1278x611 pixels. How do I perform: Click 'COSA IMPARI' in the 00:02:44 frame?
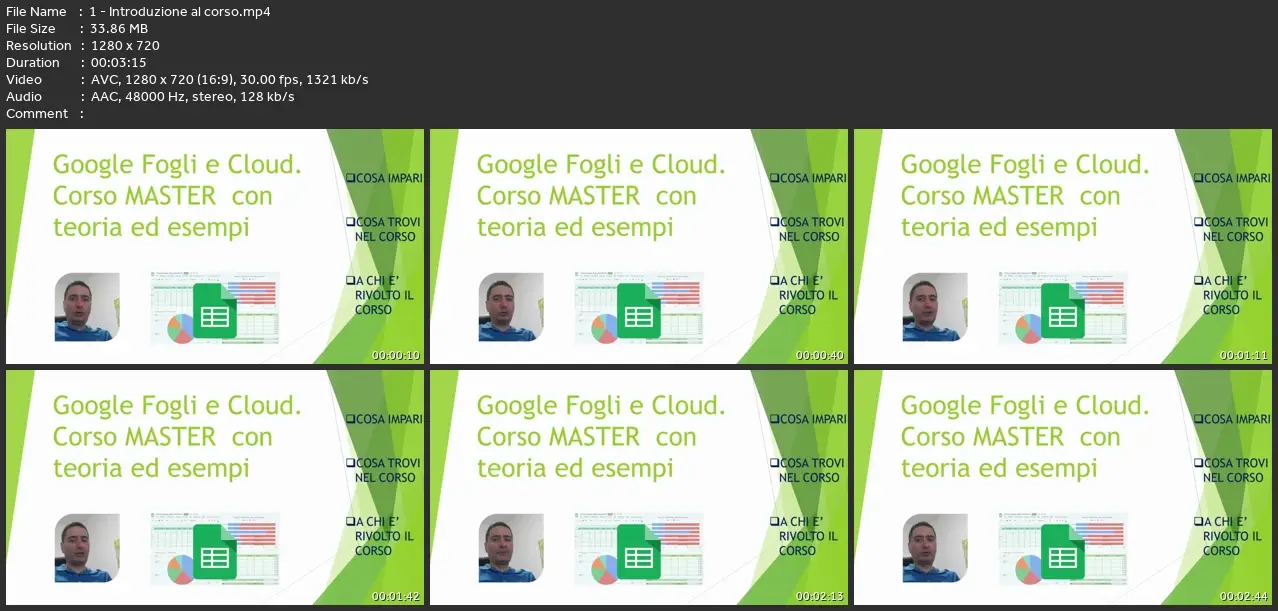pyautogui.click(x=1233, y=420)
